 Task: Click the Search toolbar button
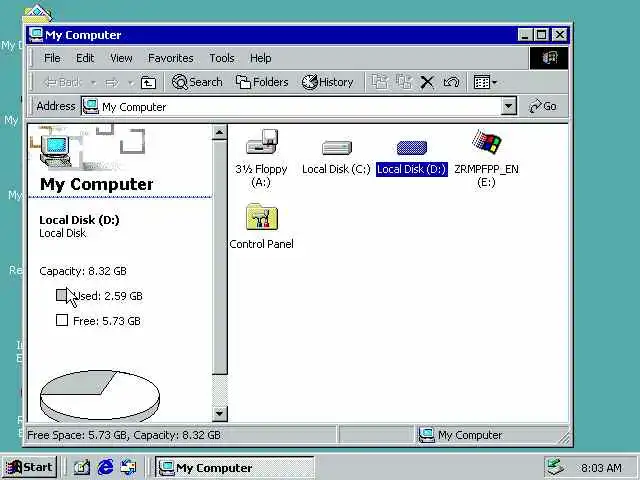click(197, 82)
